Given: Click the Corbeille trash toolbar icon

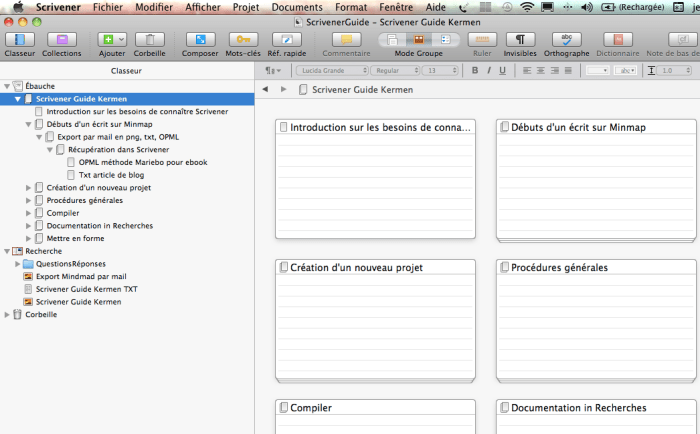Looking at the screenshot, I should click(x=150, y=40).
